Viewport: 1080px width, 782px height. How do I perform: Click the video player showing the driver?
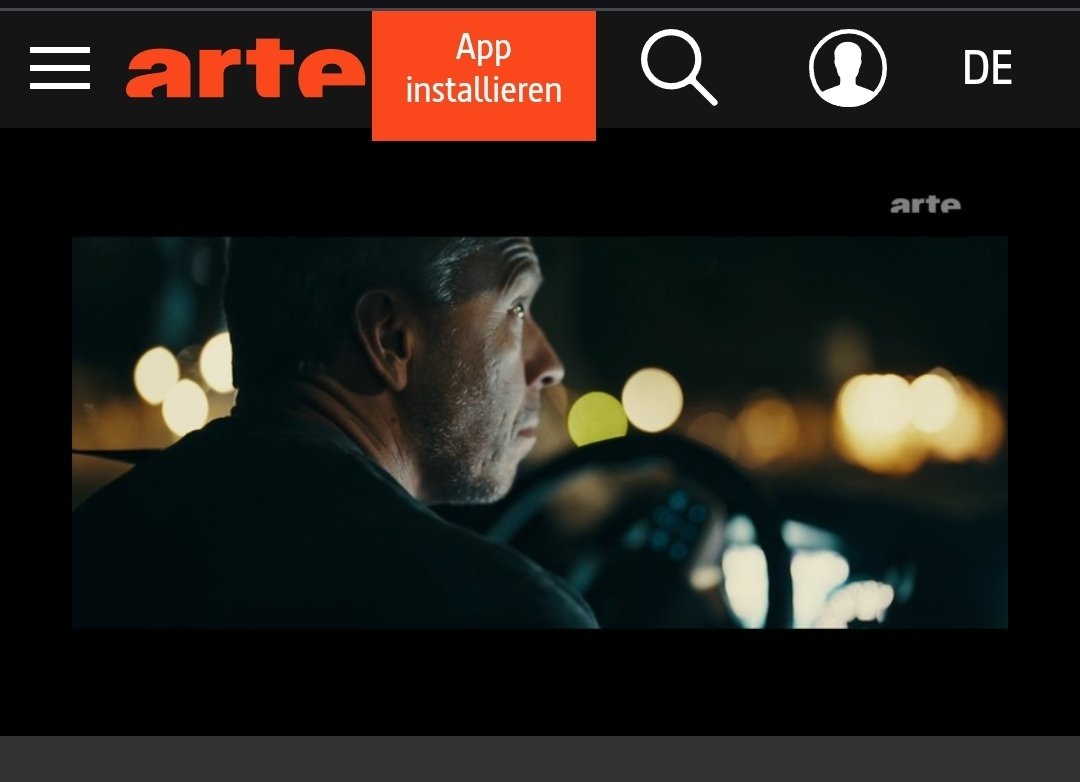click(540, 432)
